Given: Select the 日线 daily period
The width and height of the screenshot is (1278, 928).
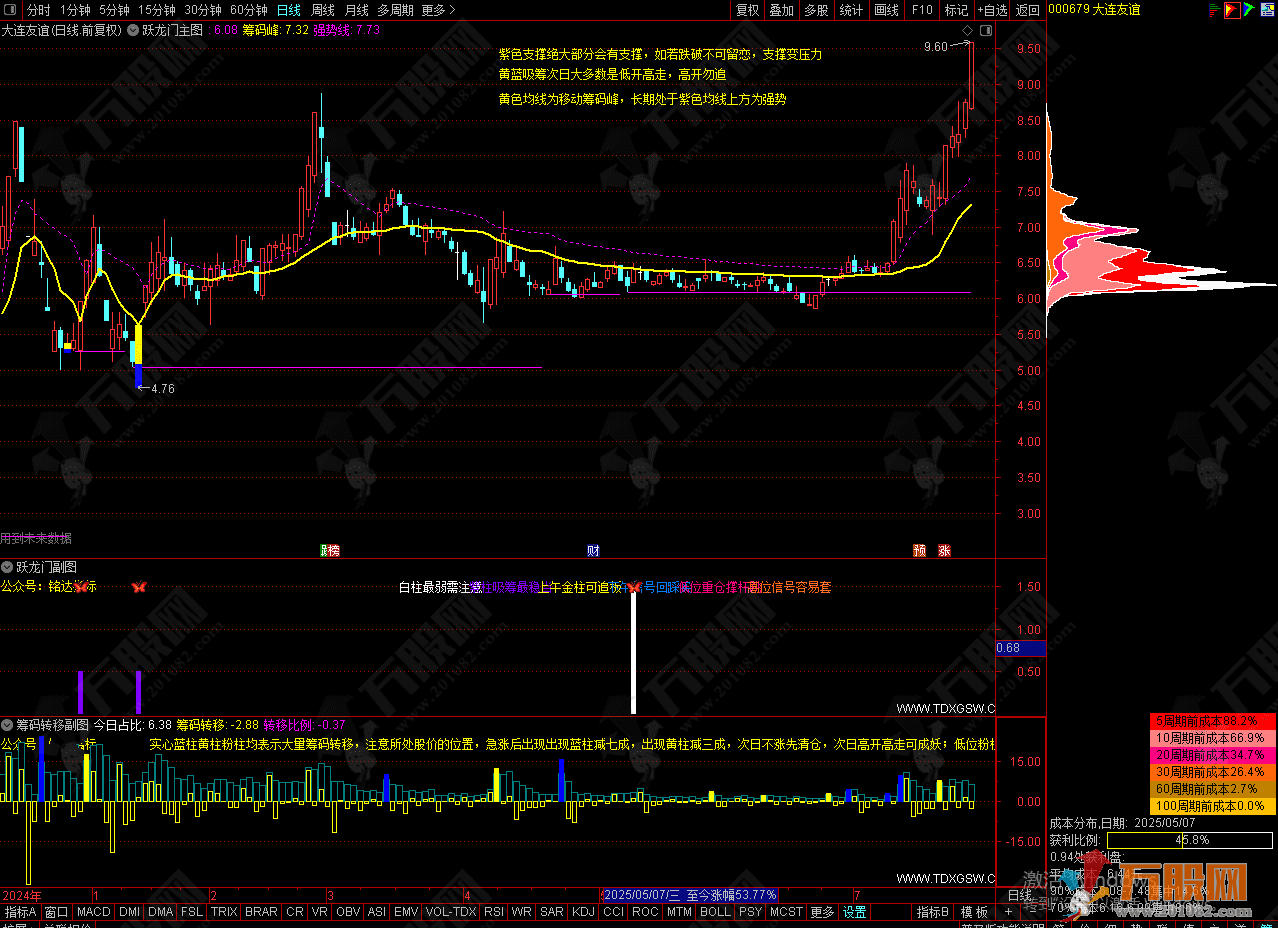Looking at the screenshot, I should (288, 10).
